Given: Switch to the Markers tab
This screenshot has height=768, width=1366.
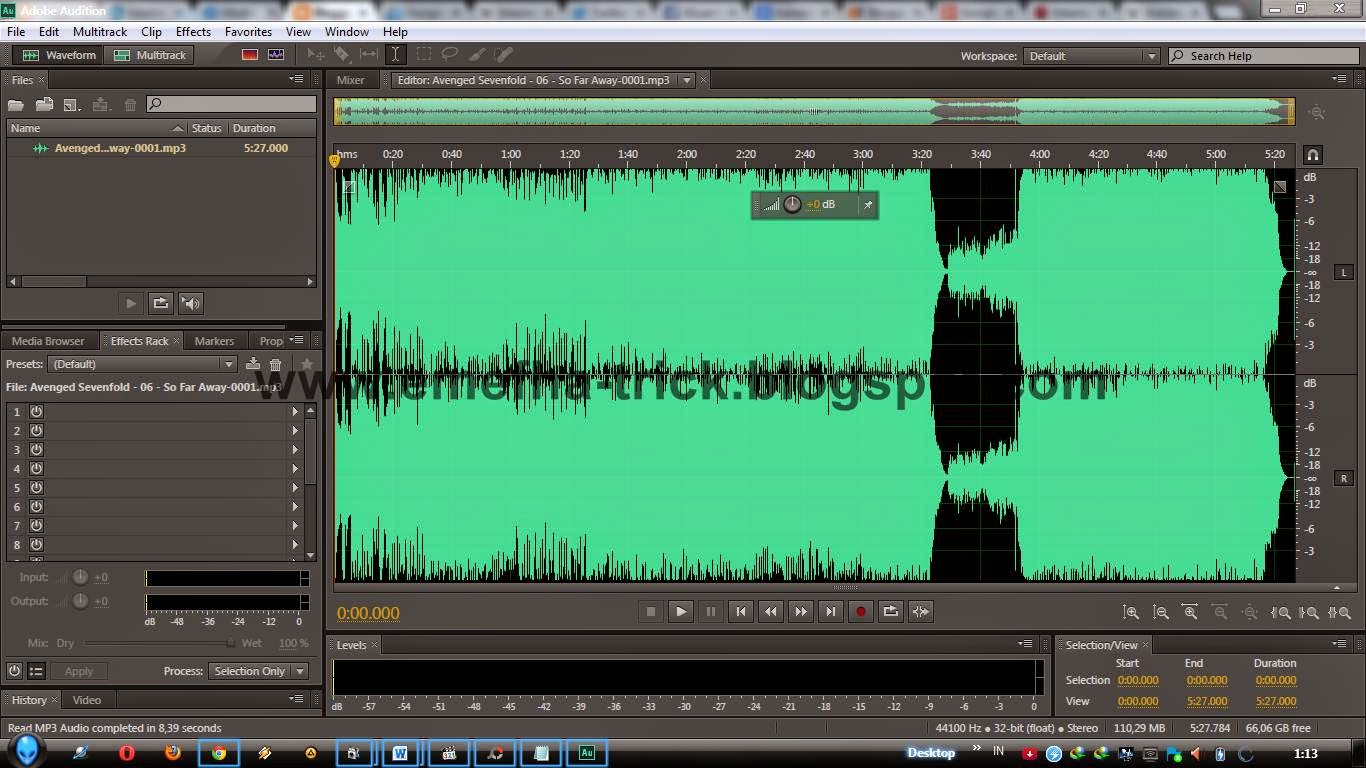Looking at the screenshot, I should tap(214, 341).
